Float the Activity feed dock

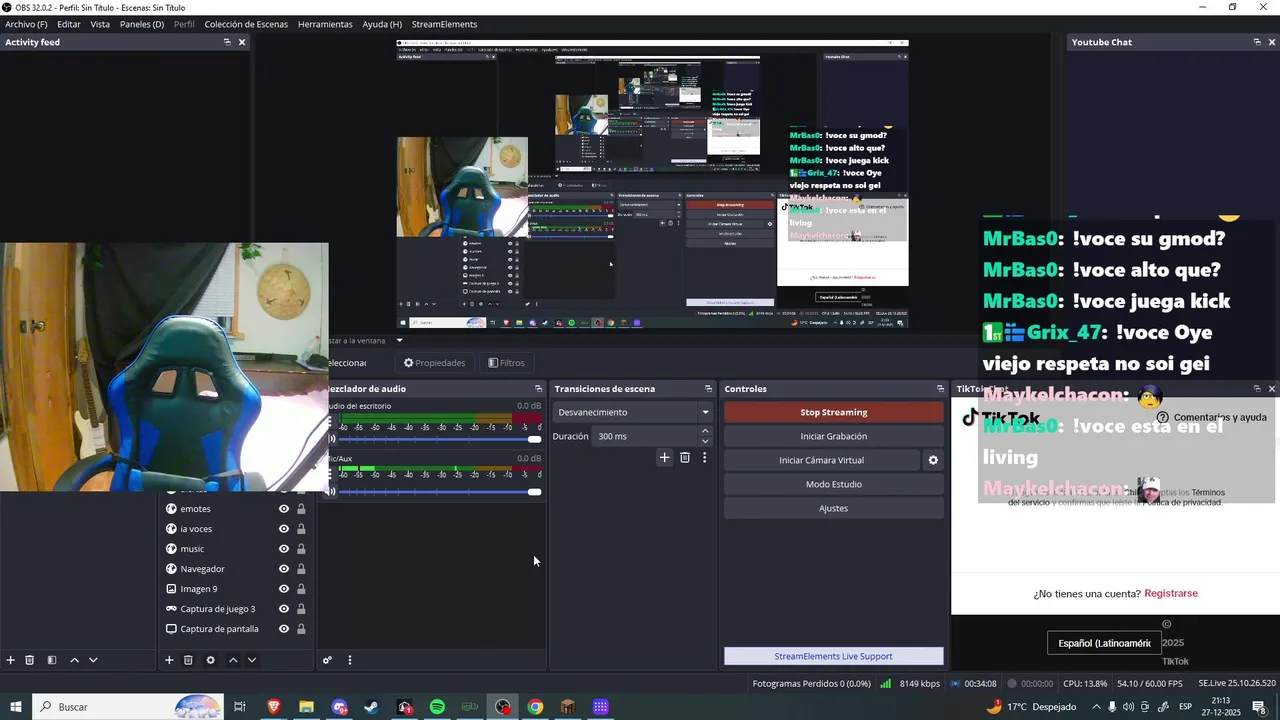[227, 42]
